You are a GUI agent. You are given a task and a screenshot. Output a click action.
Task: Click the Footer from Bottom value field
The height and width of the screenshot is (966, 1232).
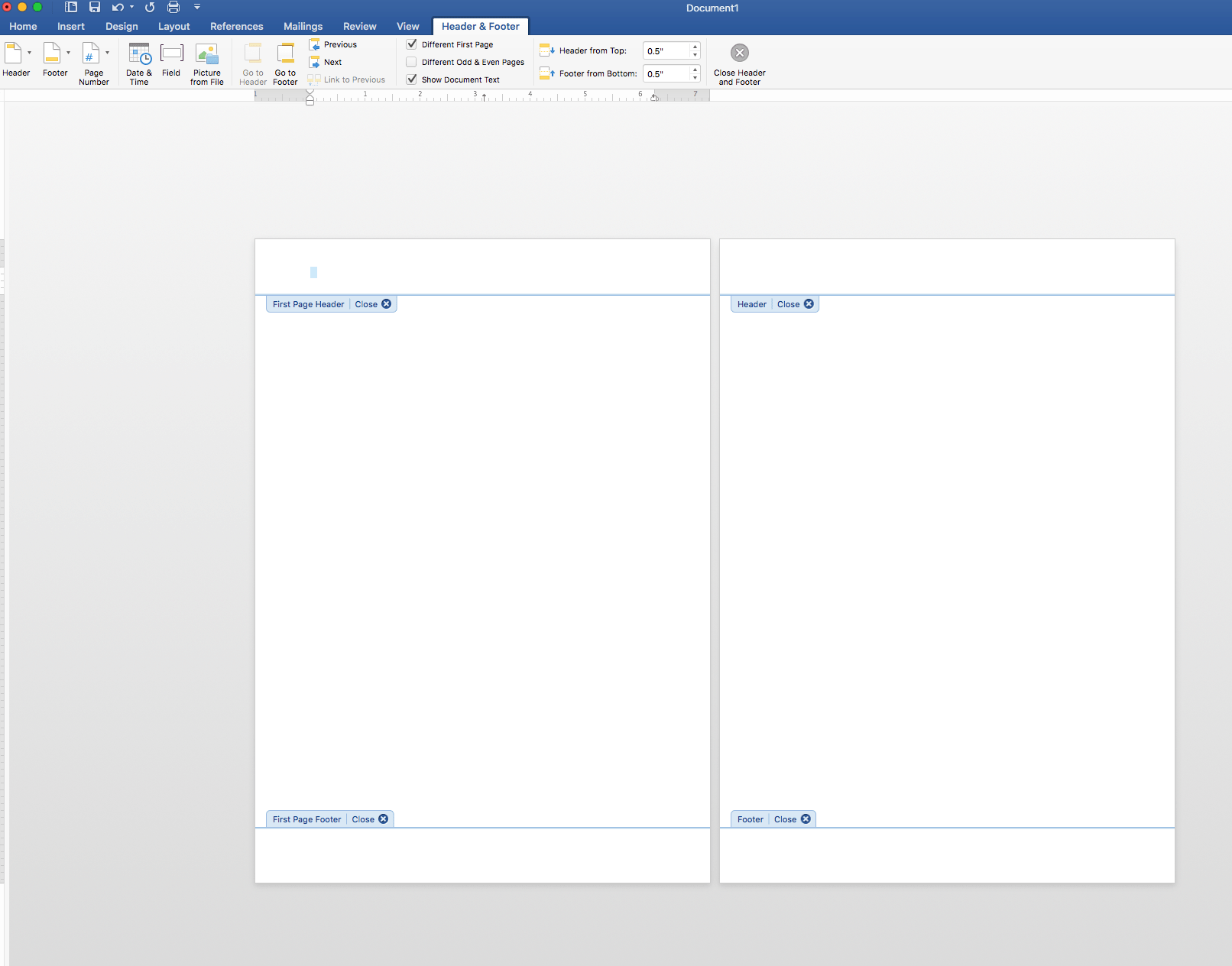click(666, 74)
